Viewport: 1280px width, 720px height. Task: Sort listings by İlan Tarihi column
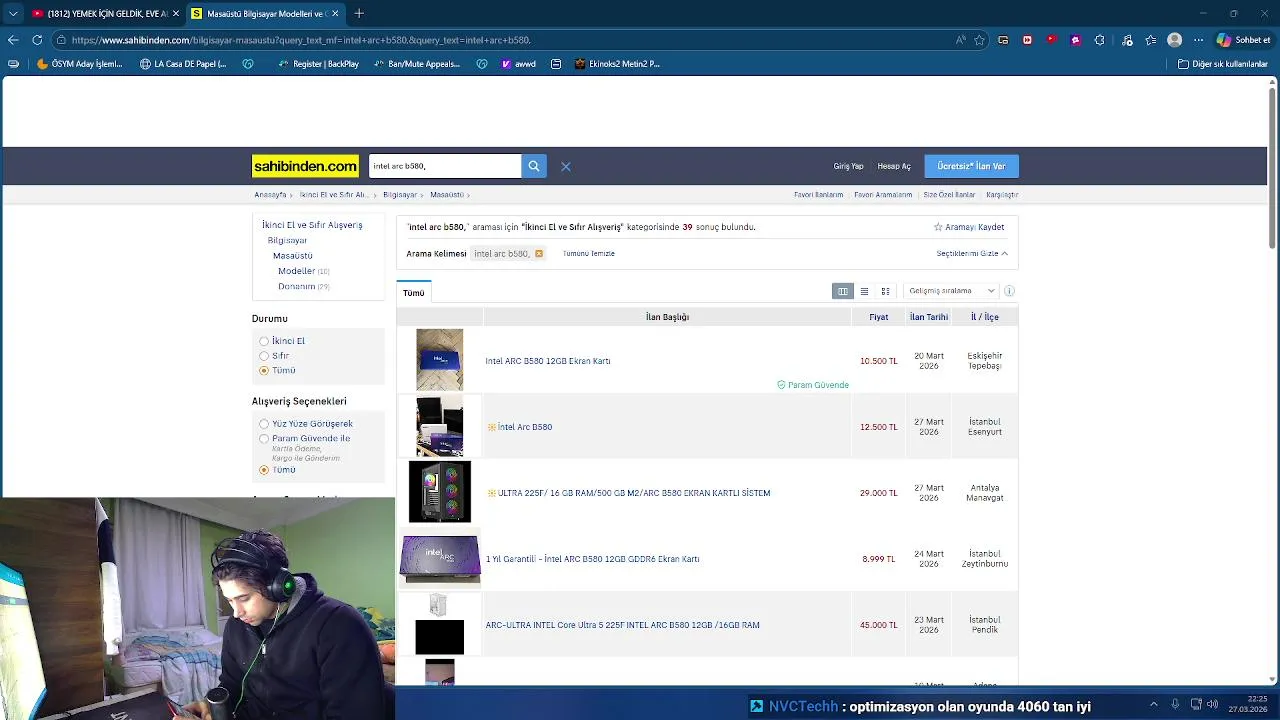tap(929, 317)
